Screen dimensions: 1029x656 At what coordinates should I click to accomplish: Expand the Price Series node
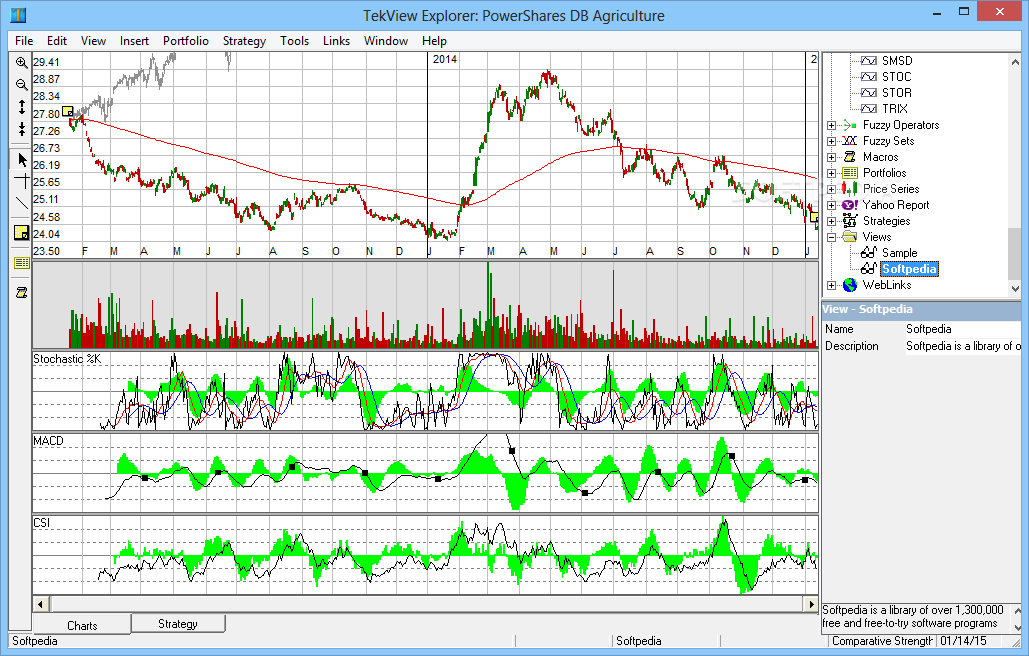[831, 189]
